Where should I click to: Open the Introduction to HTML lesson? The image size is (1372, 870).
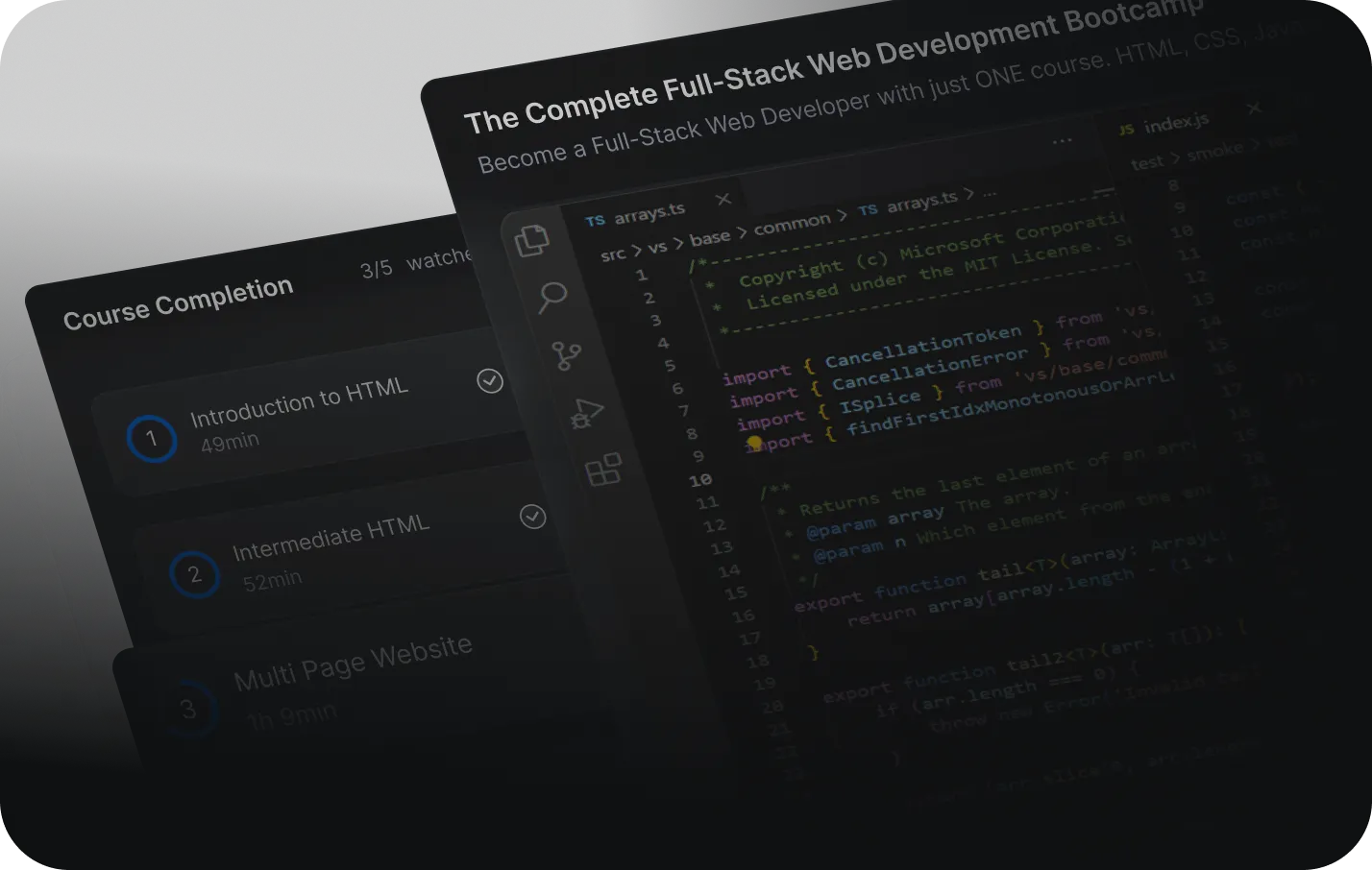click(x=312, y=413)
